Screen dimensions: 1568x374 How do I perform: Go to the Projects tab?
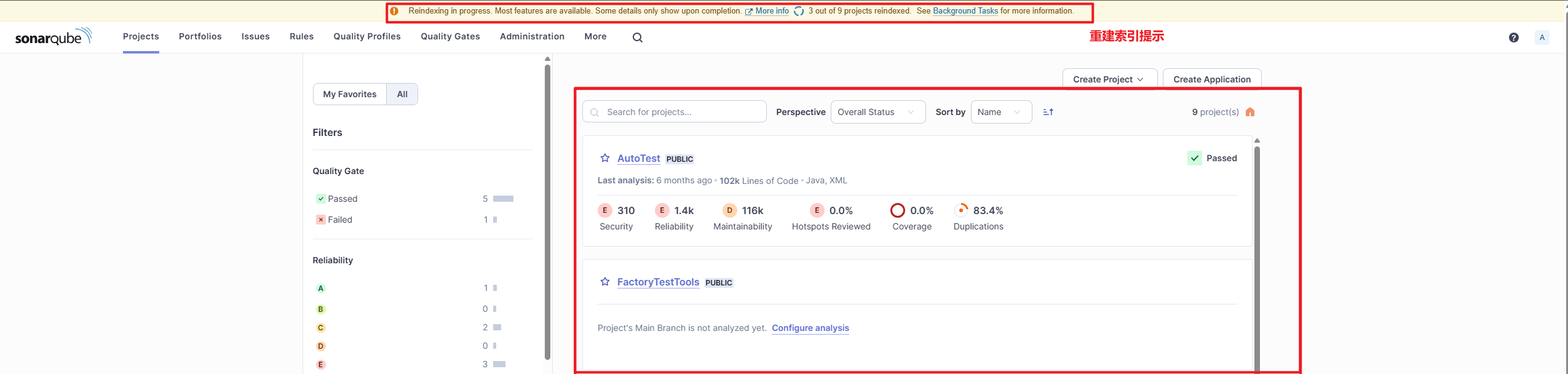[x=141, y=36]
